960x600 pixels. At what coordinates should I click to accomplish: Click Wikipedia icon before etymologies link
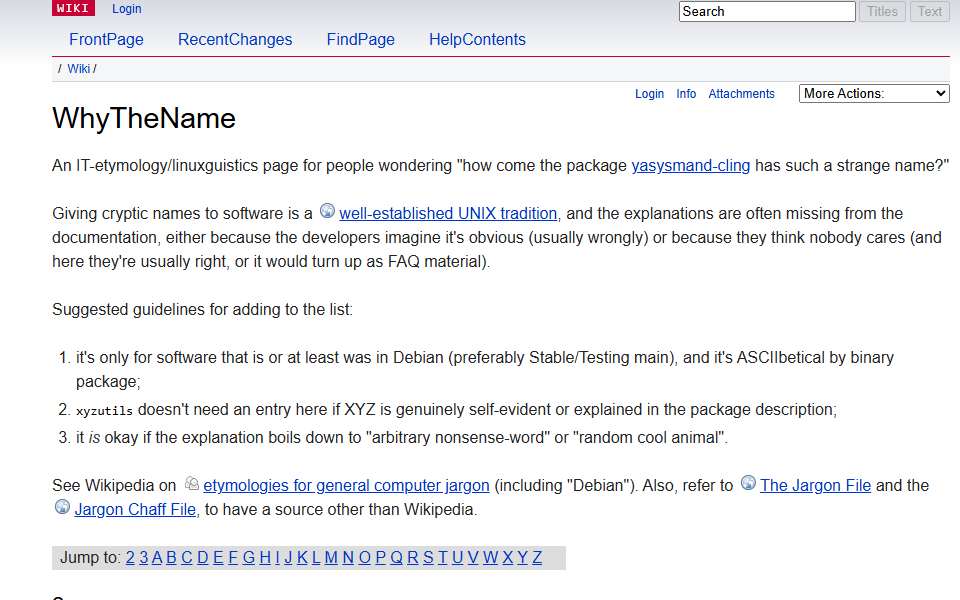[192, 483]
